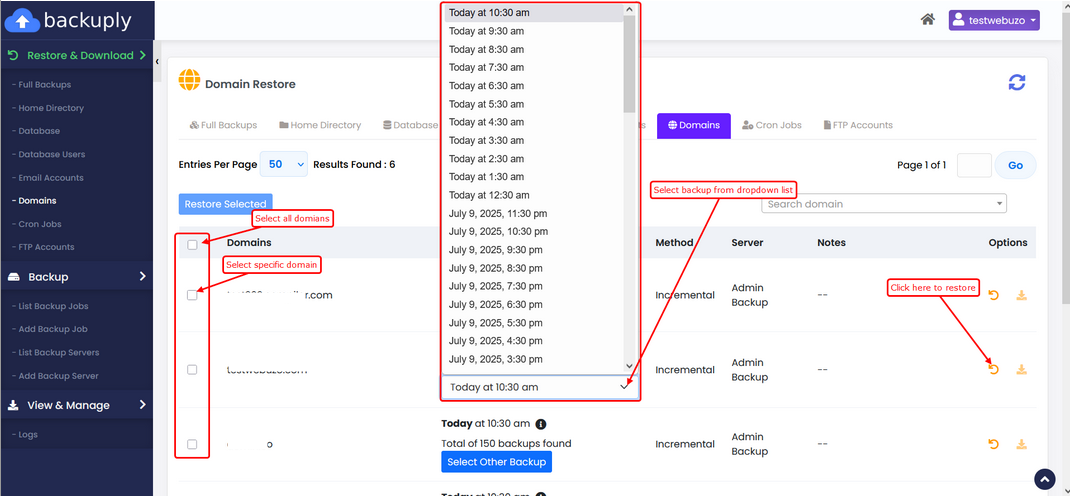The width and height of the screenshot is (1070, 496).
Task: Check the third domain row checkbox
Action: (192, 444)
